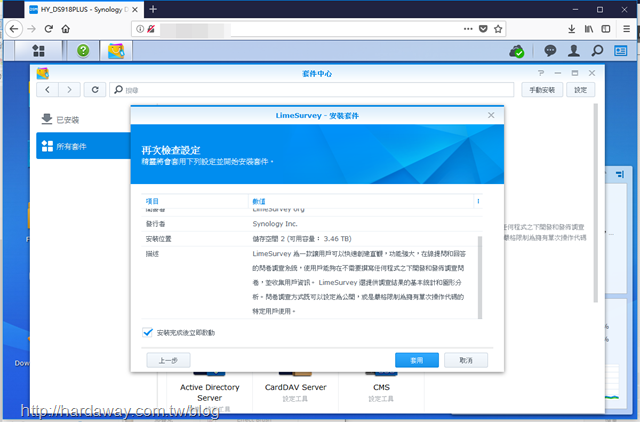Click the dialog description scrollbar
The image size is (640, 422).
click(x=480, y=277)
